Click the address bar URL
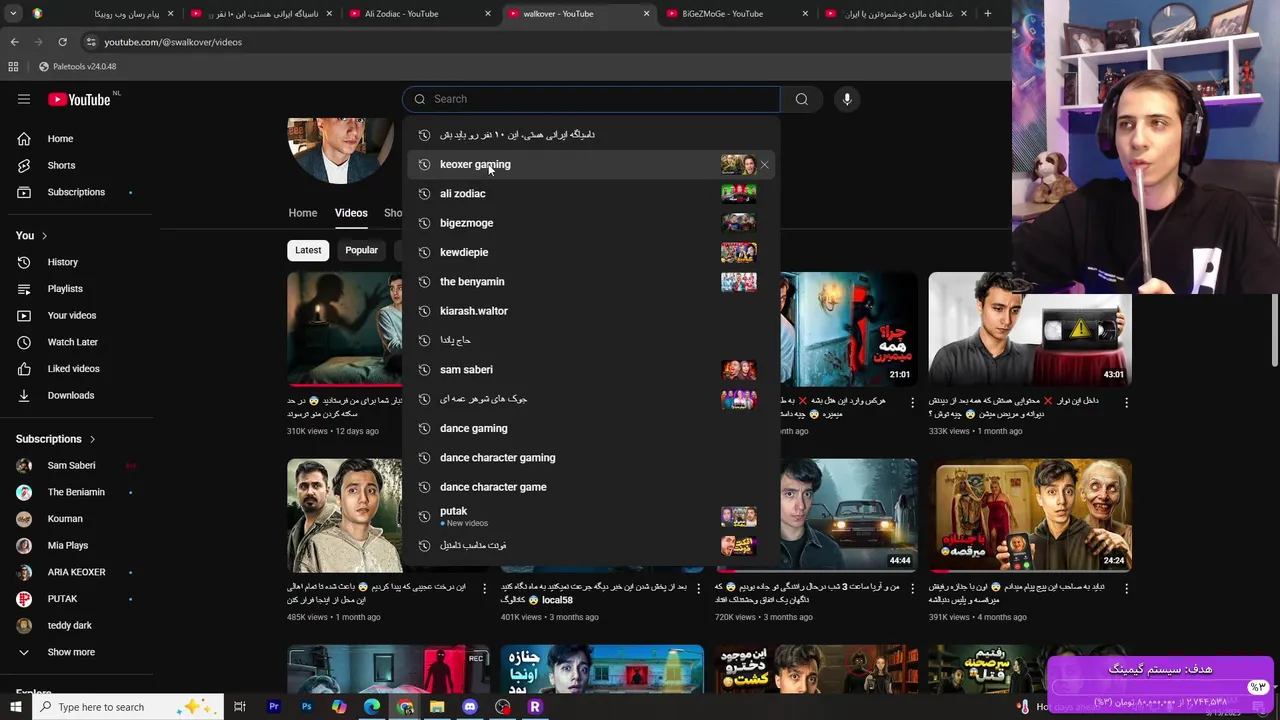The image size is (1280, 720). pos(173,42)
